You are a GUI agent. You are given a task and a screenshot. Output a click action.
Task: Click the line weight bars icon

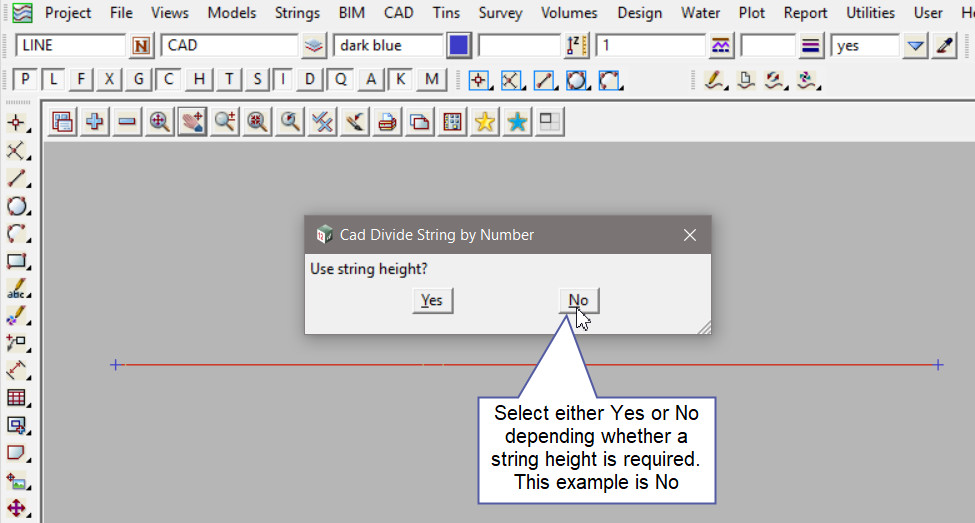coord(810,46)
